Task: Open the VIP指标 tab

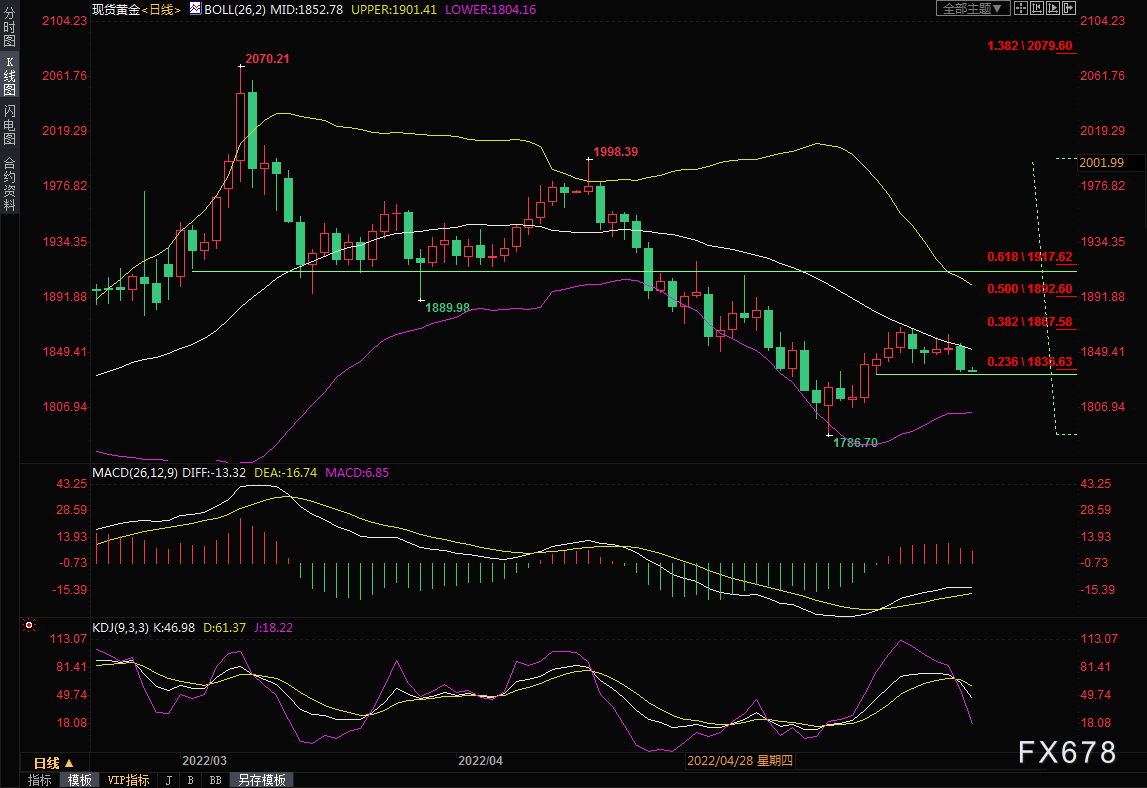Action: [128, 780]
